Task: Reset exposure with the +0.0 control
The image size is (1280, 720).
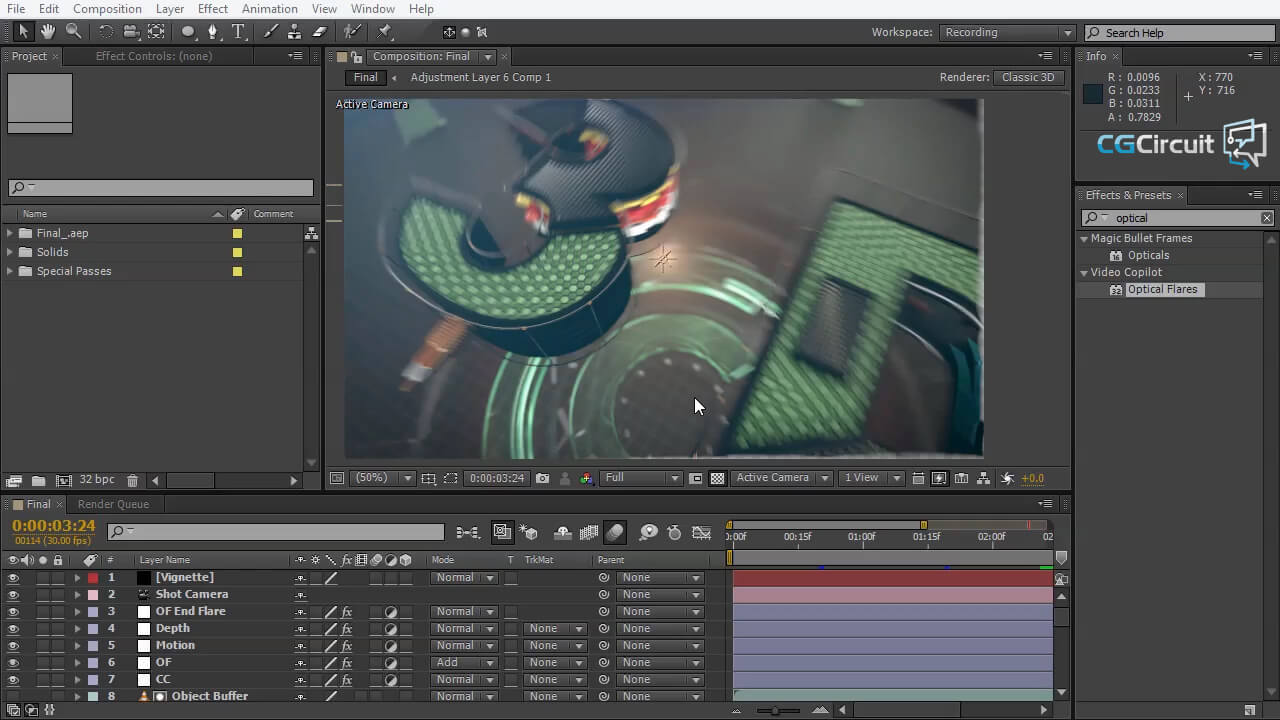Action: click(1033, 478)
